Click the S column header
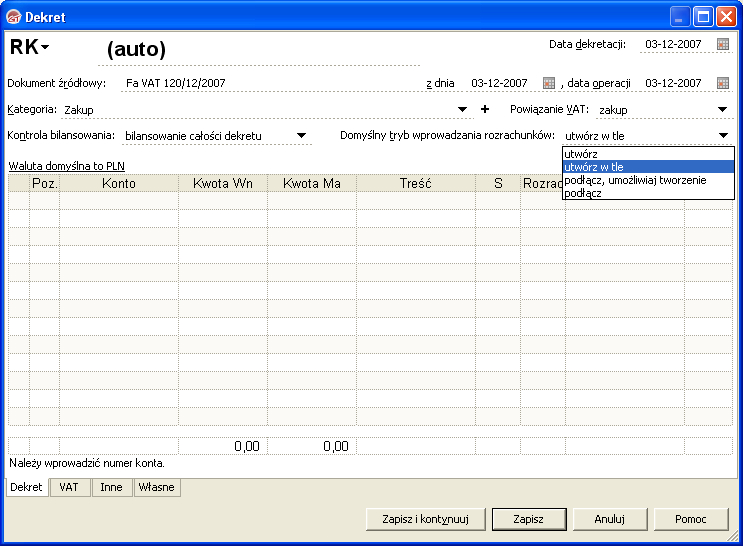The height and width of the screenshot is (546, 743). point(498,183)
